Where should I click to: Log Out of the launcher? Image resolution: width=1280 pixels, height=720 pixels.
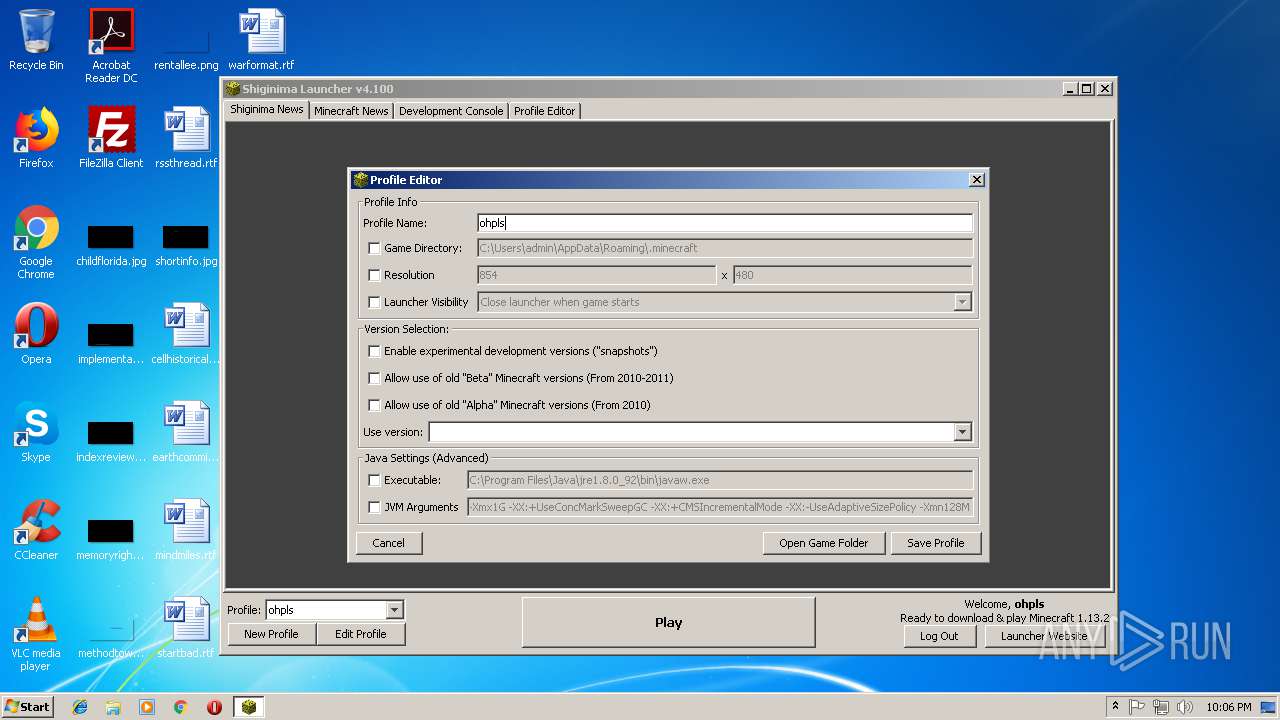click(939, 636)
